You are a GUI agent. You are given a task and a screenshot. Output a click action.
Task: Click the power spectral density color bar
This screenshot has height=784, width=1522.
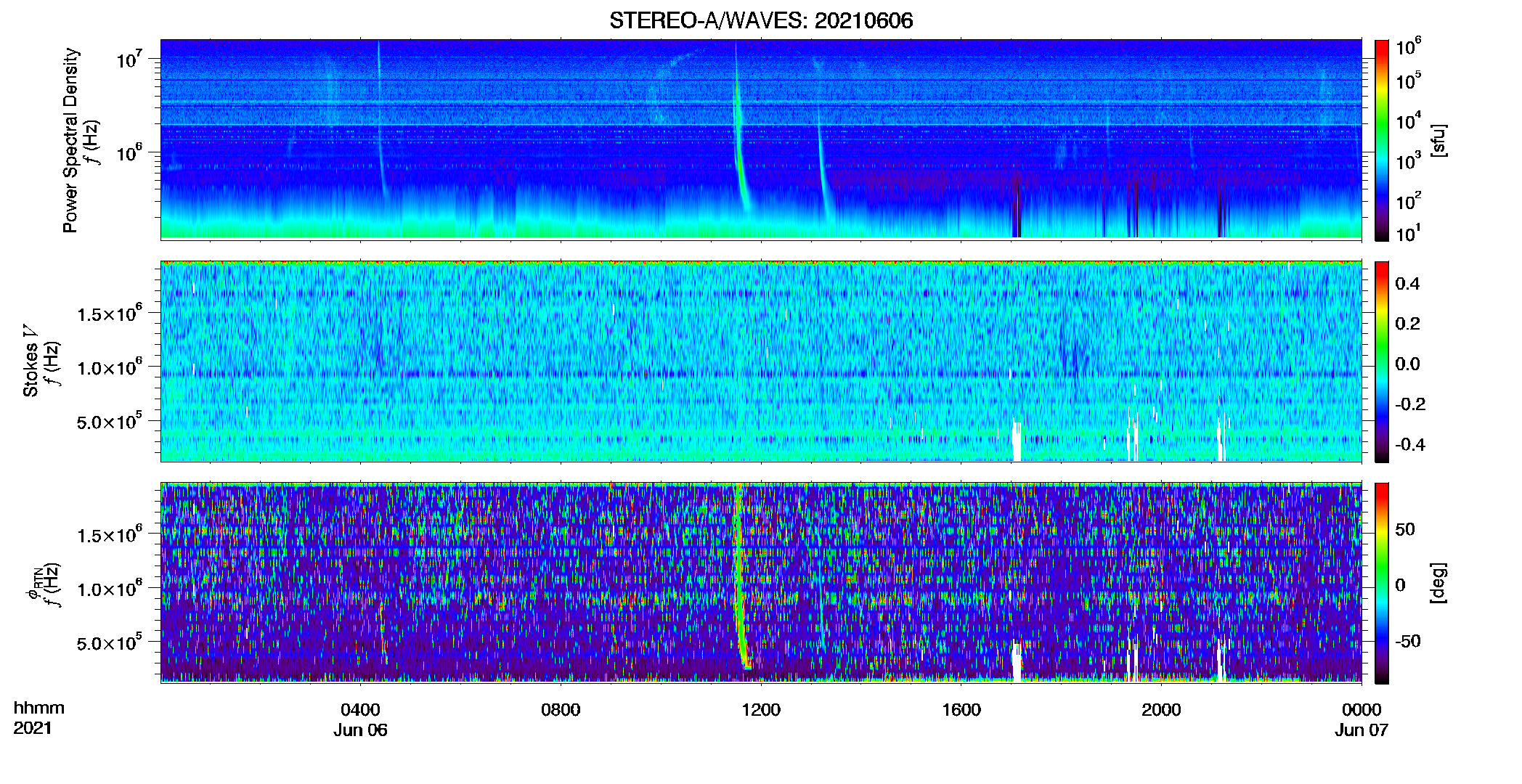1382,140
